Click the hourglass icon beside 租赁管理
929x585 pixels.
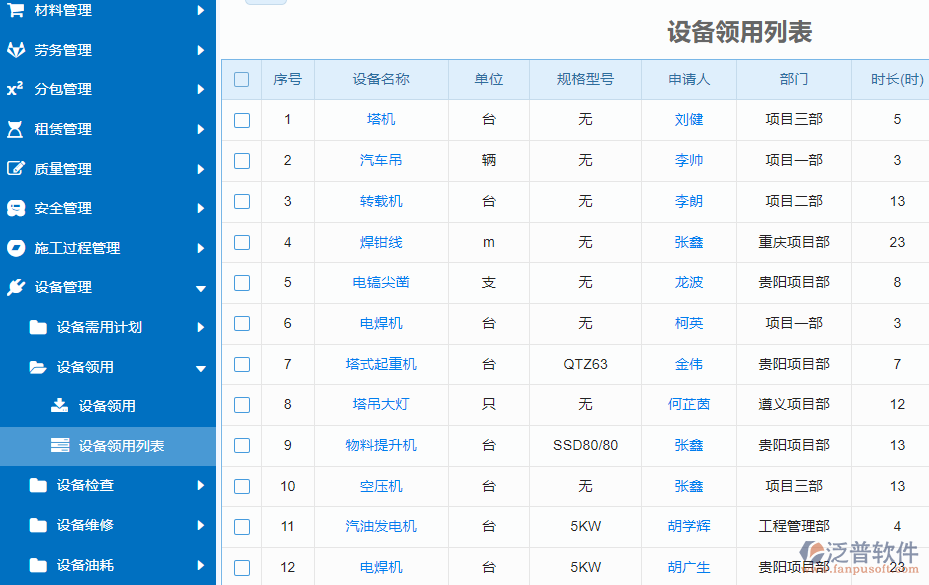point(15,129)
